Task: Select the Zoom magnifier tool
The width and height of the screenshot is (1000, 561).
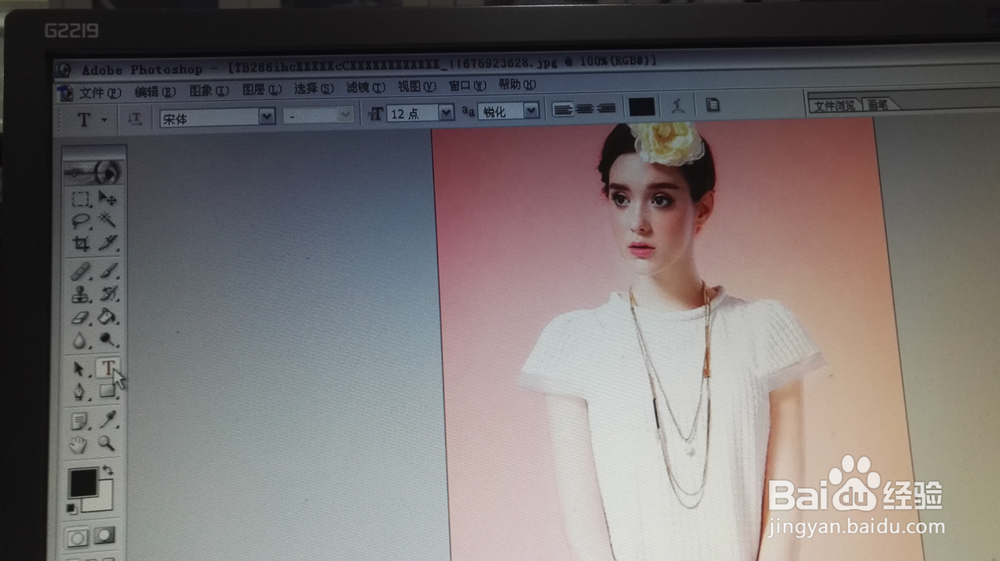Action: click(x=106, y=443)
